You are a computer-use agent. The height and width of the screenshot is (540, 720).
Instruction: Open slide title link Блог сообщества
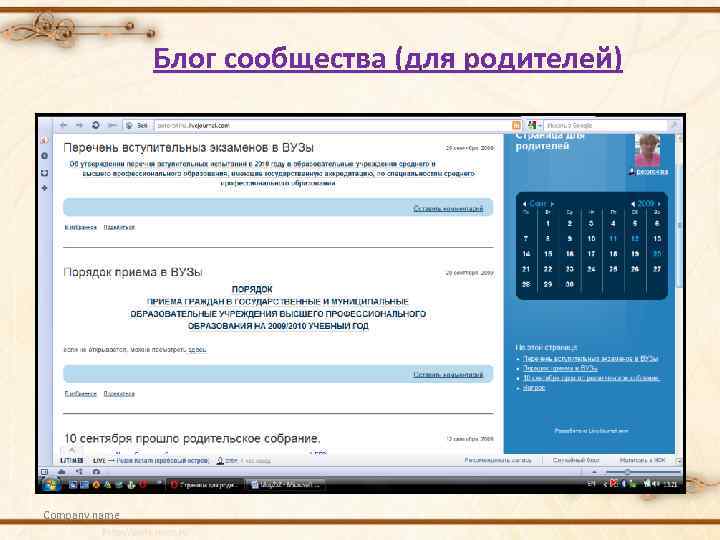[x=388, y=59]
